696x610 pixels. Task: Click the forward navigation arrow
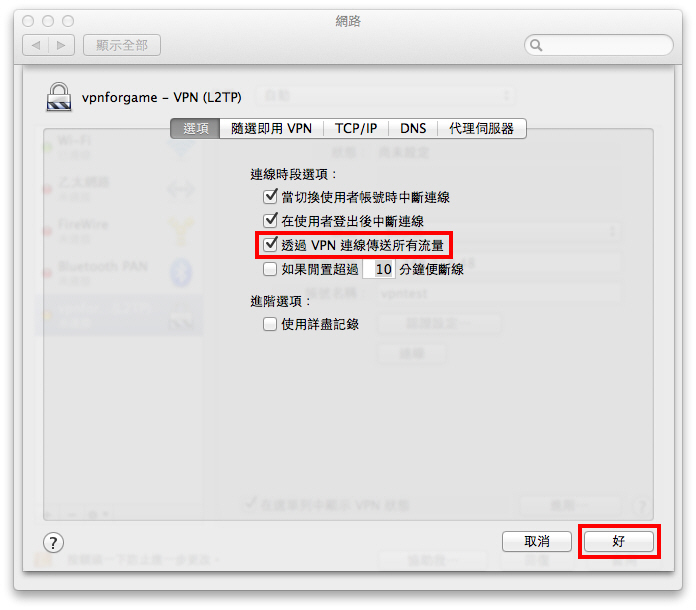tap(61, 45)
